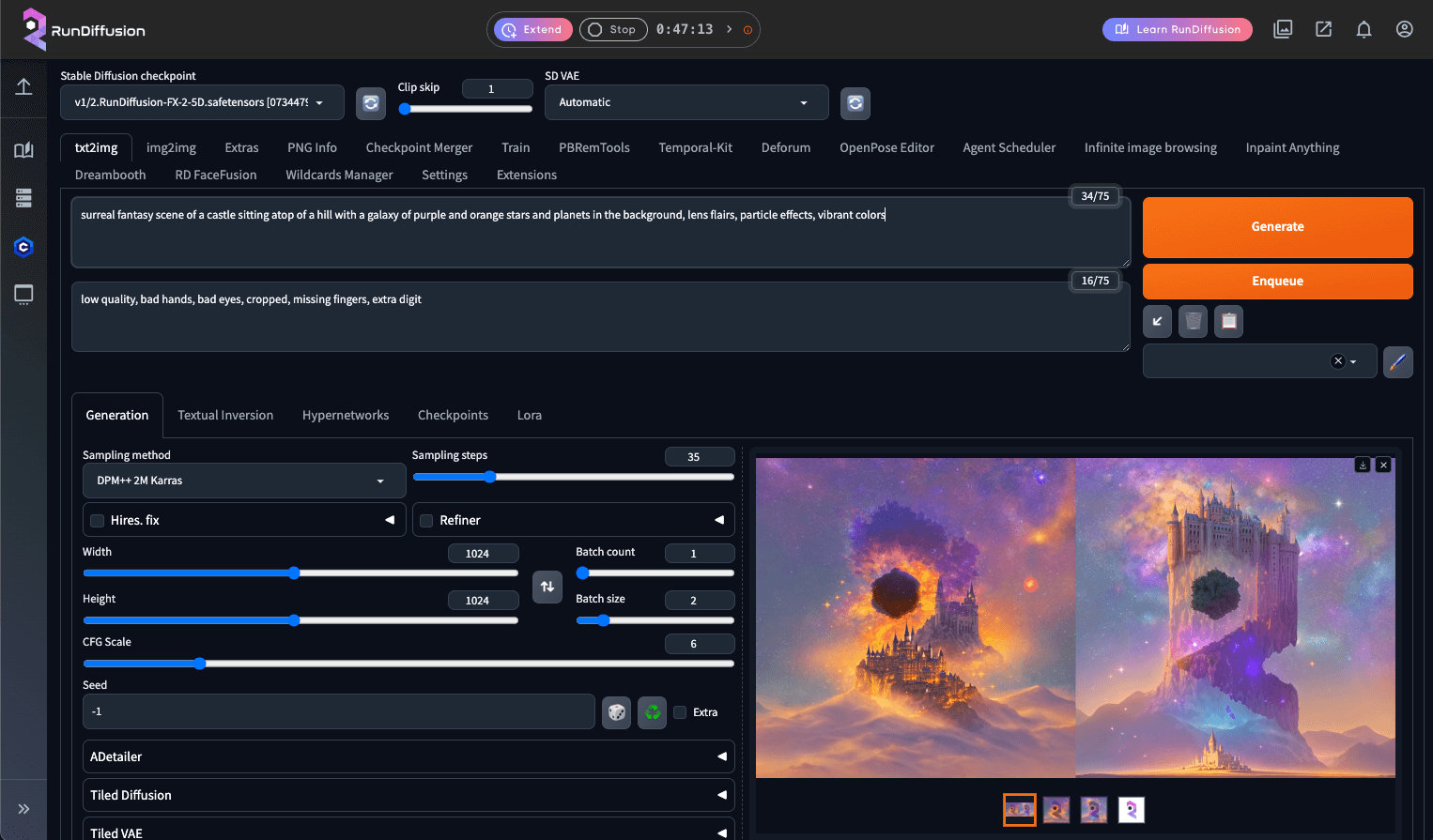Open the Stable Diffusion checkpoint dropdown

tap(202, 102)
